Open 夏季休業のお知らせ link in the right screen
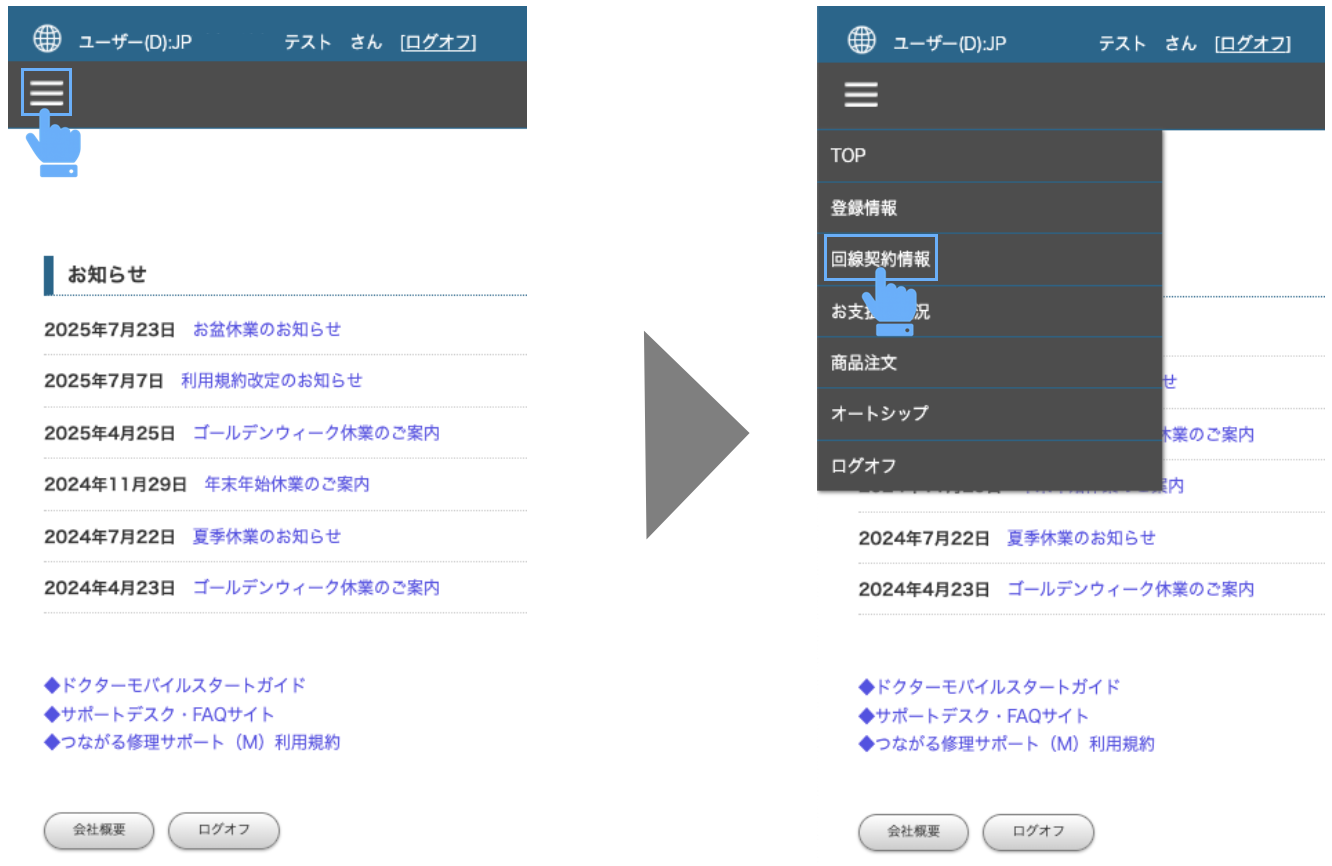Screen dimensions: 1332x866 pos(1081,538)
